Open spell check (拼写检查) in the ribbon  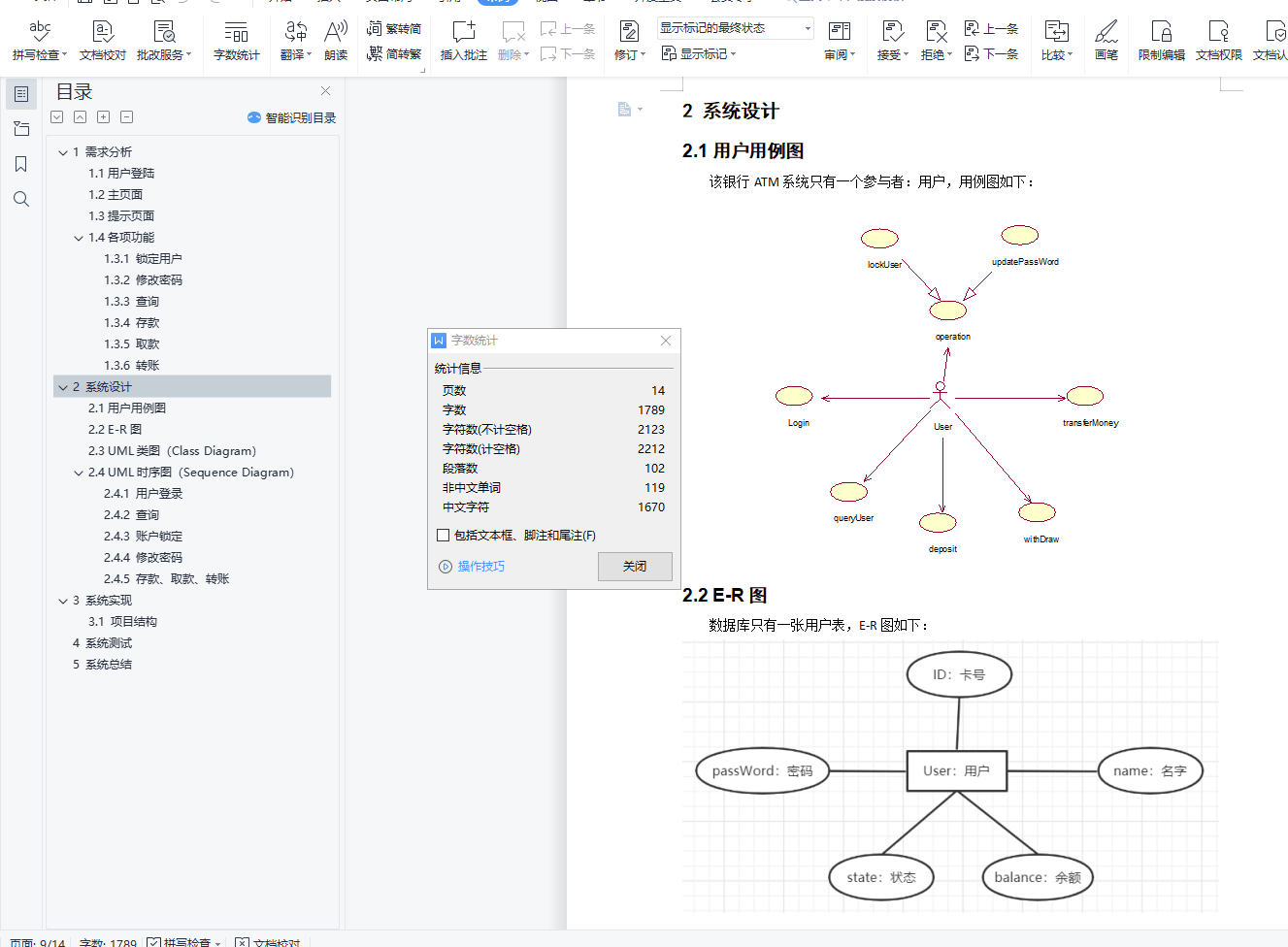[40, 41]
